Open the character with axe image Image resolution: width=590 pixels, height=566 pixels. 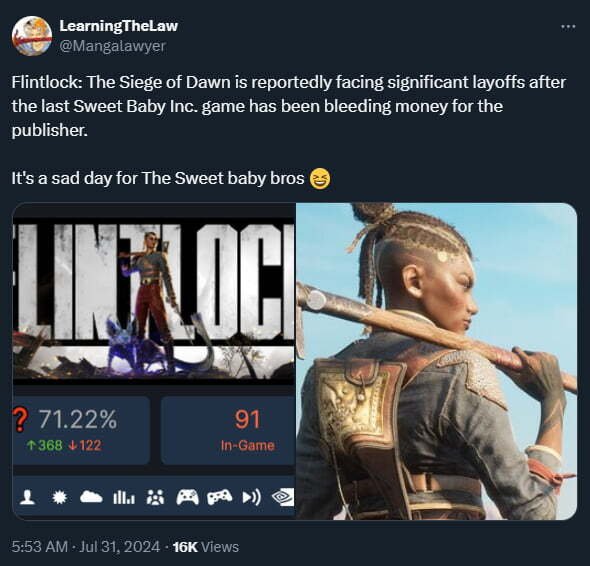point(436,361)
